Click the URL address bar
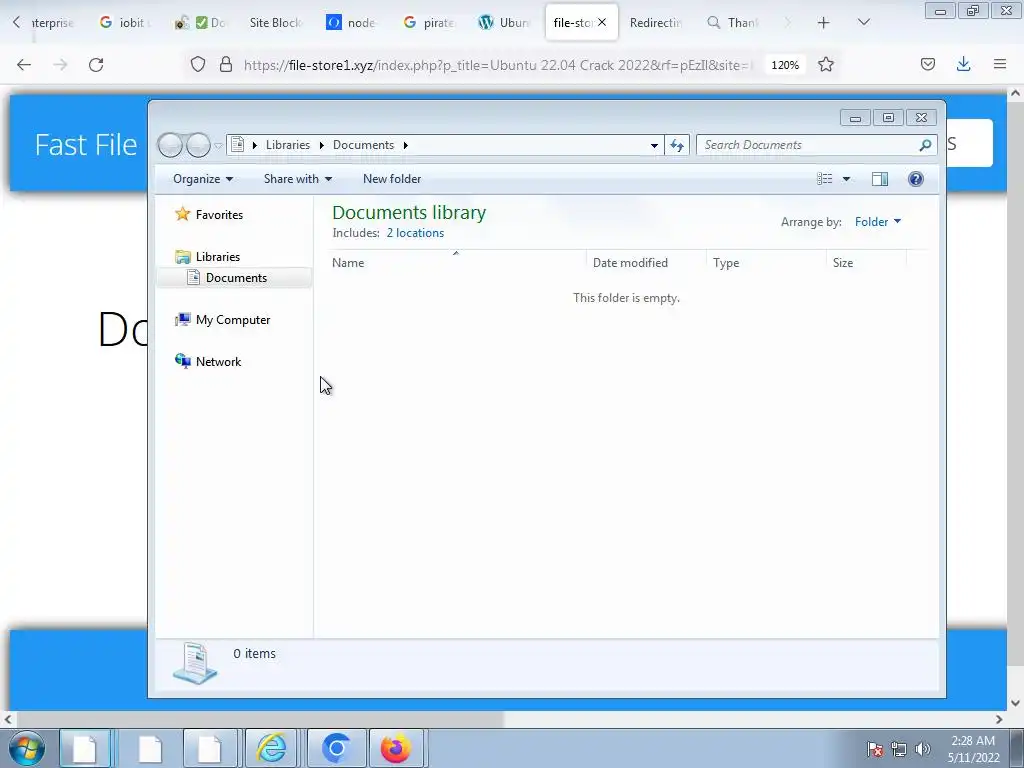1024x768 pixels. point(496,65)
